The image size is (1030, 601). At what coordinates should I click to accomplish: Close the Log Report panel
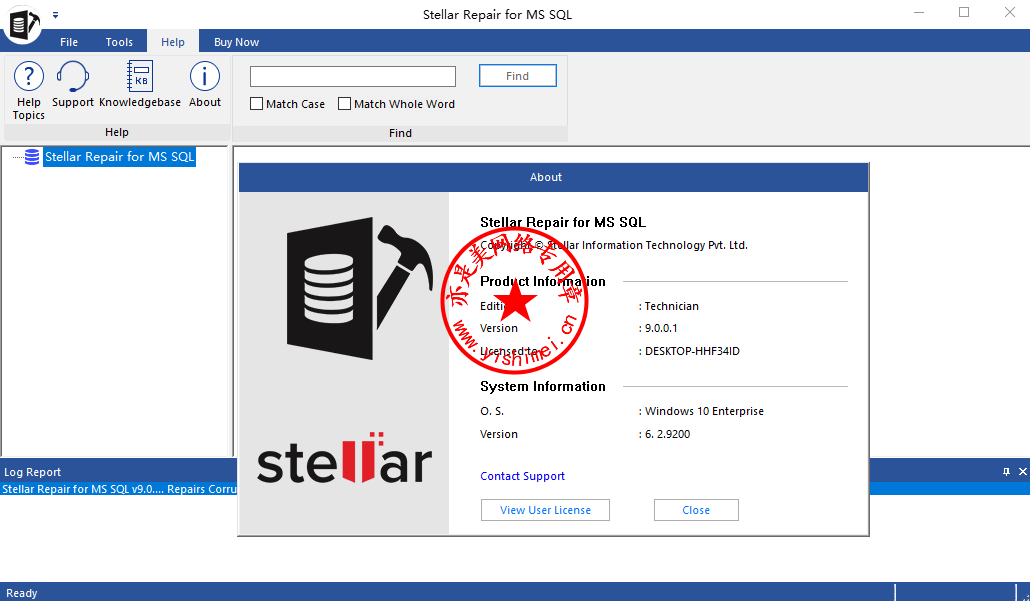[1022, 472]
